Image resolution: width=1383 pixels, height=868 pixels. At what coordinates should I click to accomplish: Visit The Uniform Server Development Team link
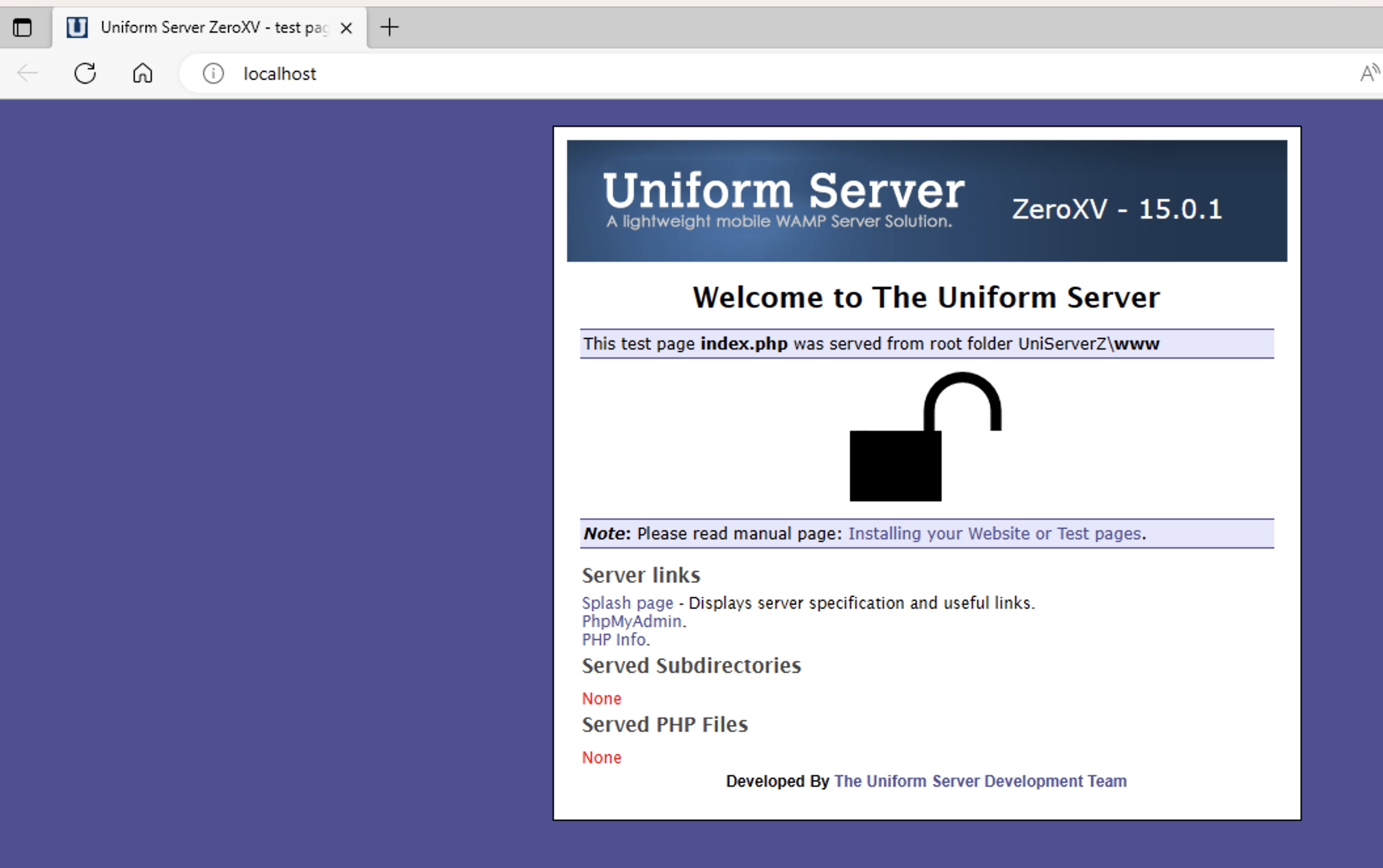[980, 781]
